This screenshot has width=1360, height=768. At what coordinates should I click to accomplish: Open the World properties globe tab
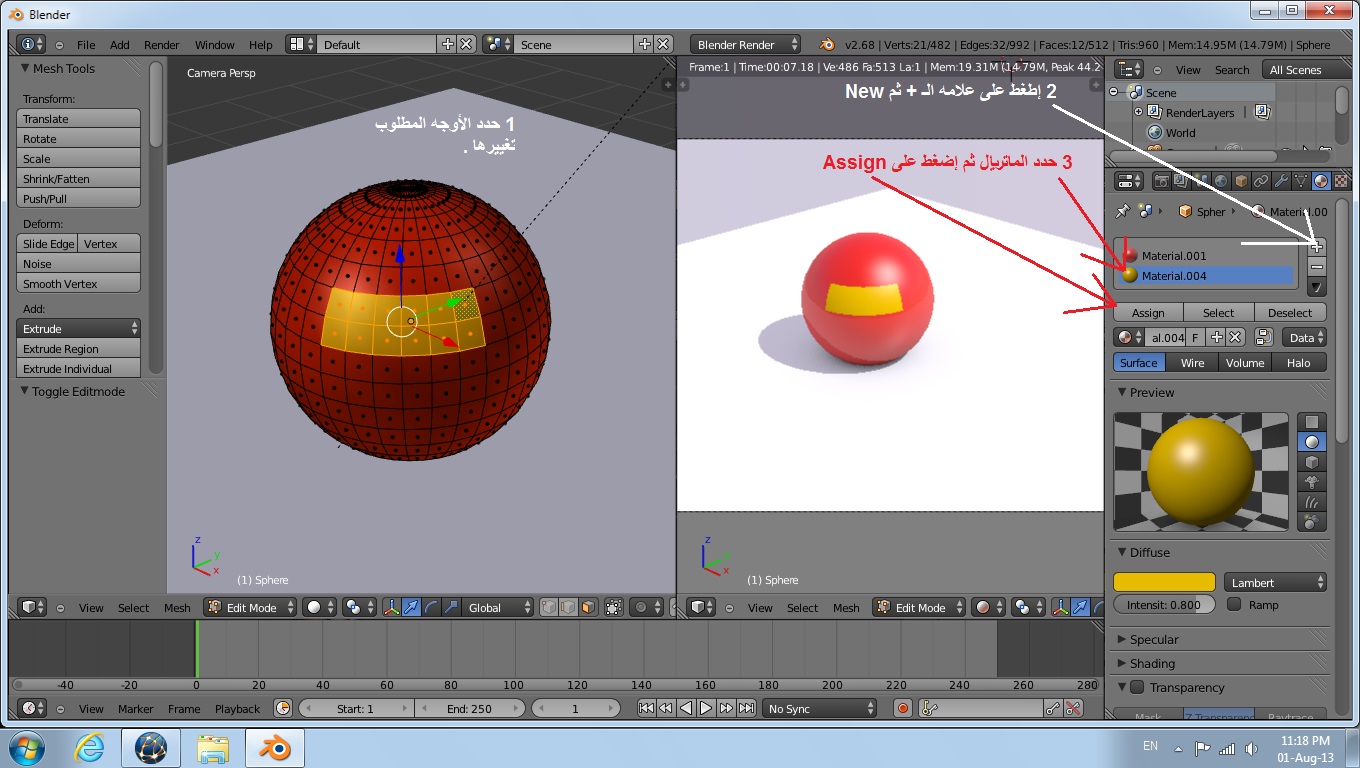pos(1221,181)
